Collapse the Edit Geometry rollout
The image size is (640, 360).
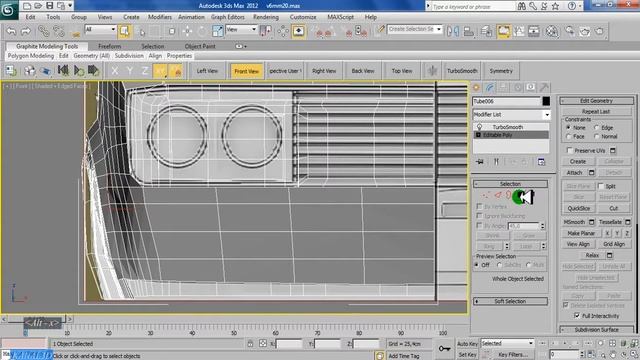click(x=597, y=101)
